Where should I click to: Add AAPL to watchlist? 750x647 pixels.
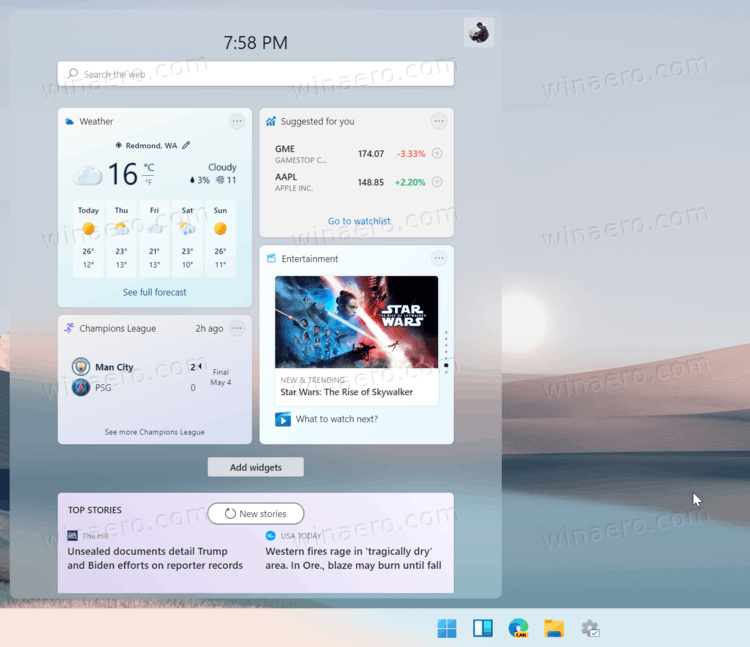(x=437, y=182)
